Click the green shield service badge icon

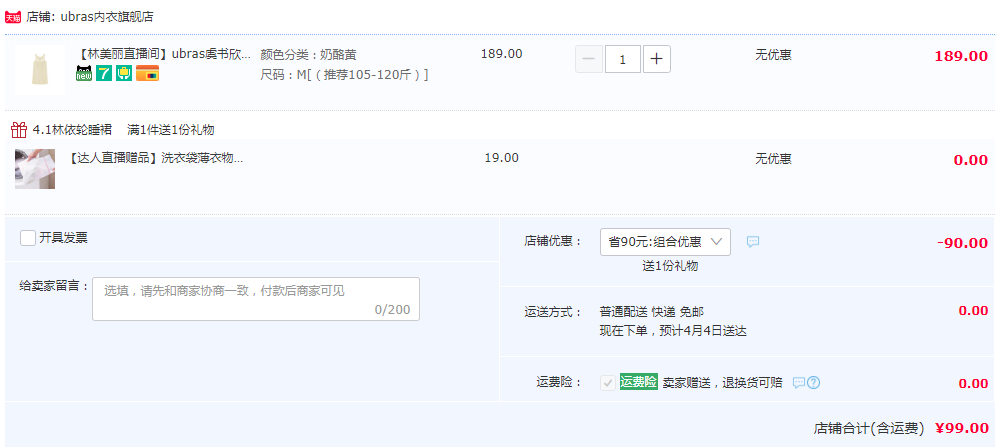pos(124,73)
